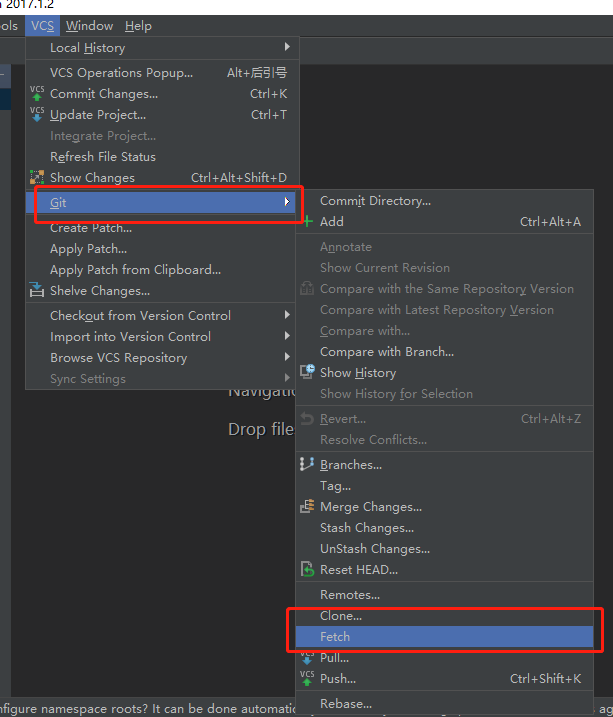The height and width of the screenshot is (717, 613).
Task: Select Browse VCS Repository
Action: tap(162, 358)
